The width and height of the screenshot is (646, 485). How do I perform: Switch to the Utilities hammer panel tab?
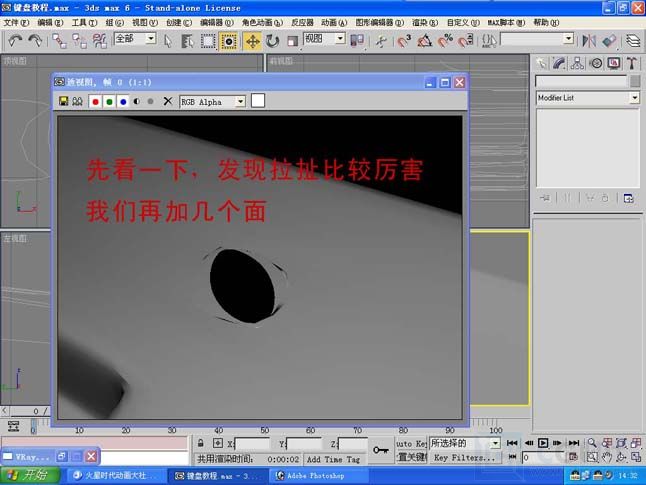point(632,63)
